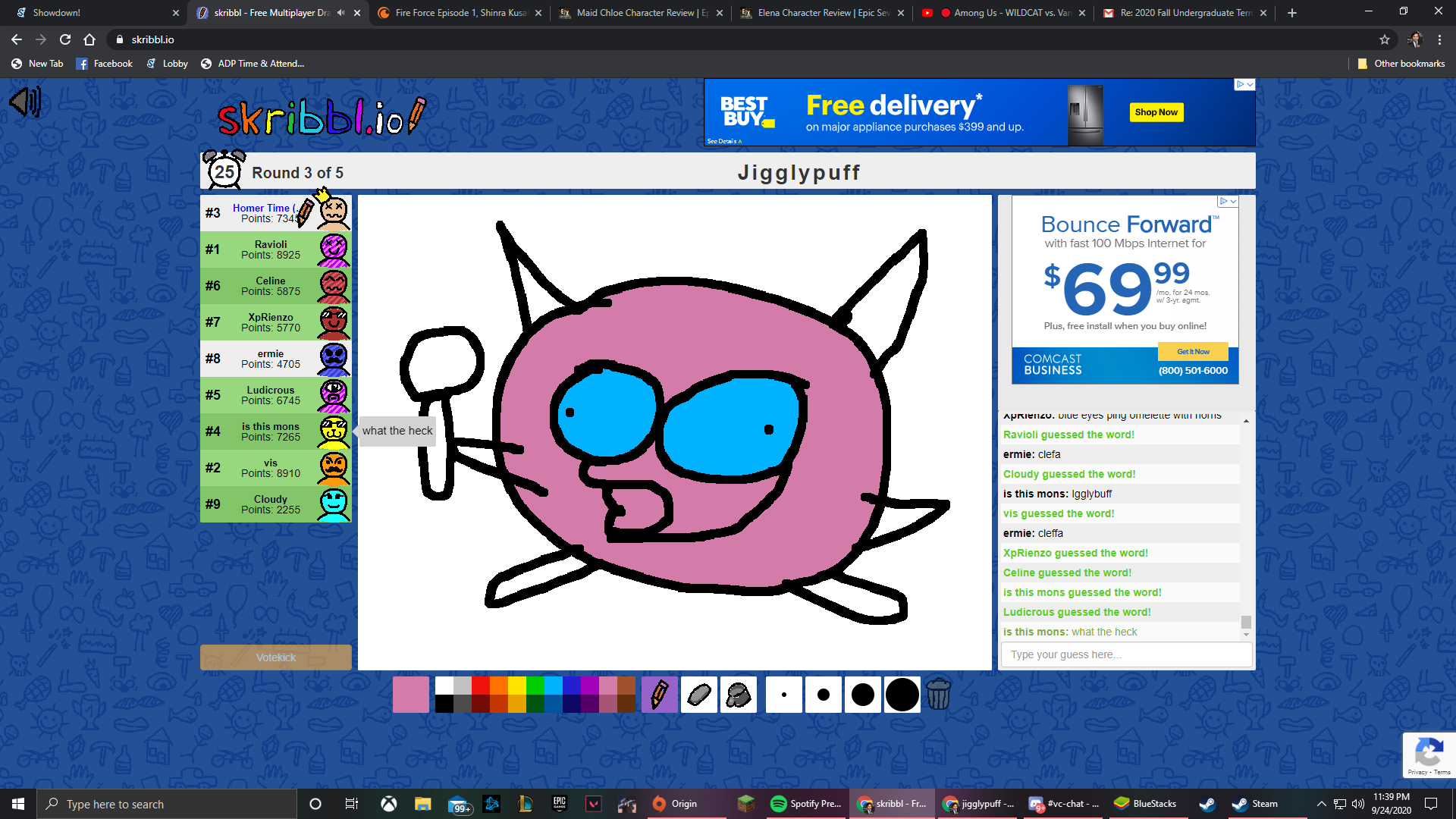
Task: Click Homer Time player name
Action: click(264, 208)
